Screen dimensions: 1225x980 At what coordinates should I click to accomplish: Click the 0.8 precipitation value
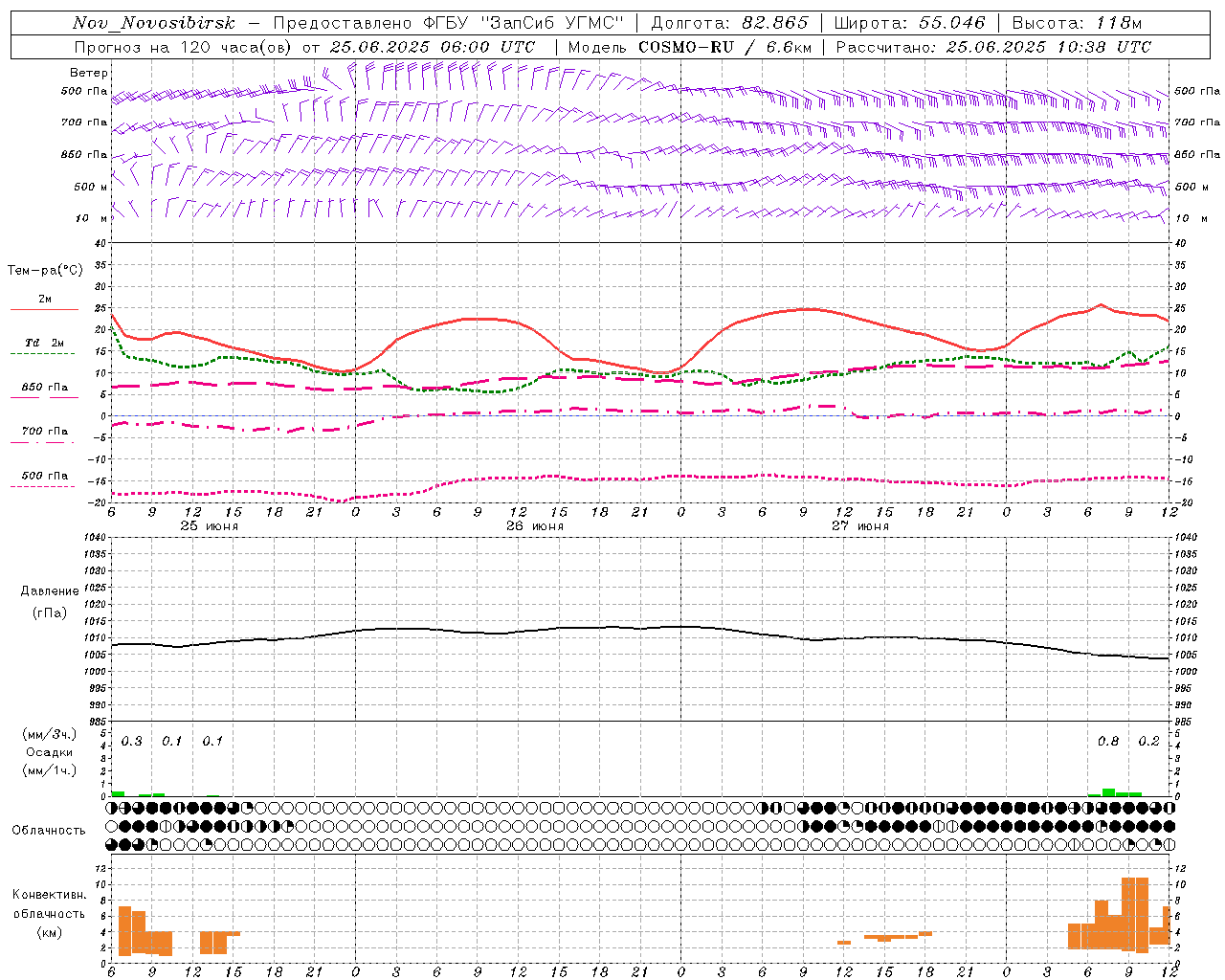pyautogui.click(x=1108, y=741)
